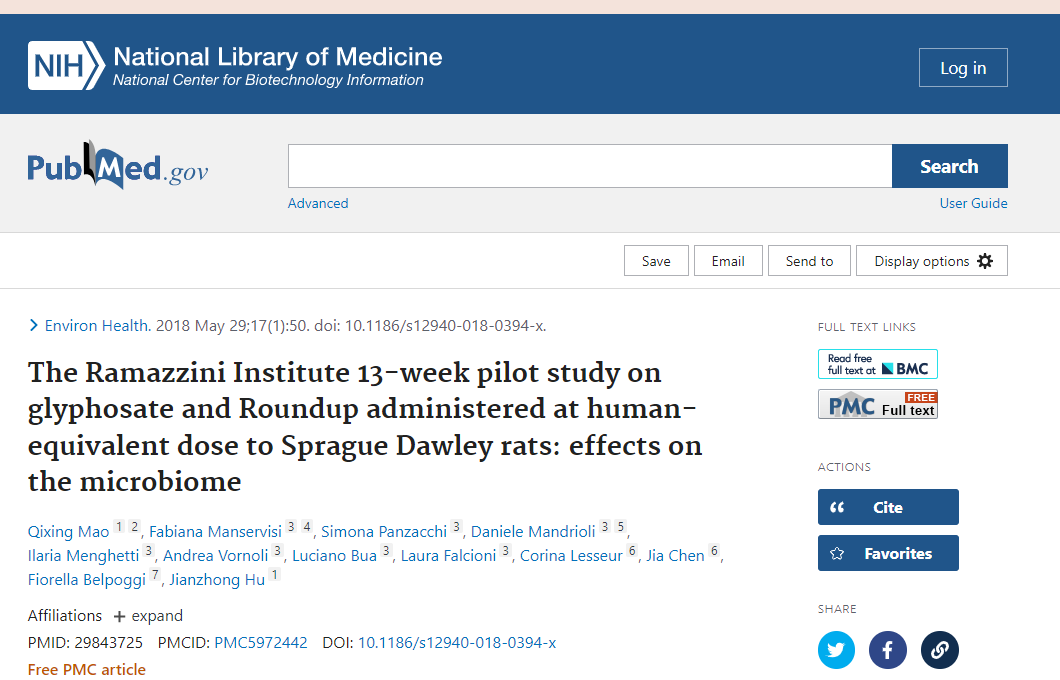The image size is (1060, 680).
Task: Expand the Affiliations section
Action: (x=148, y=616)
